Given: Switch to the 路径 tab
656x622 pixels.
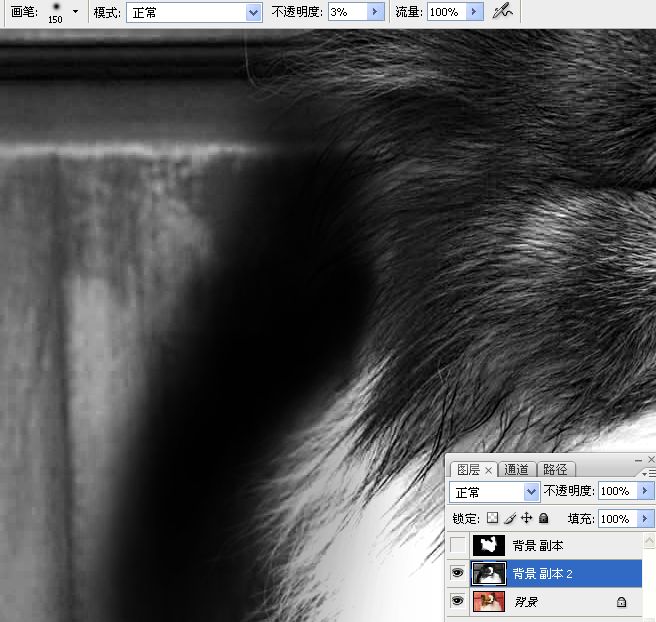Looking at the screenshot, I should click(x=553, y=469).
